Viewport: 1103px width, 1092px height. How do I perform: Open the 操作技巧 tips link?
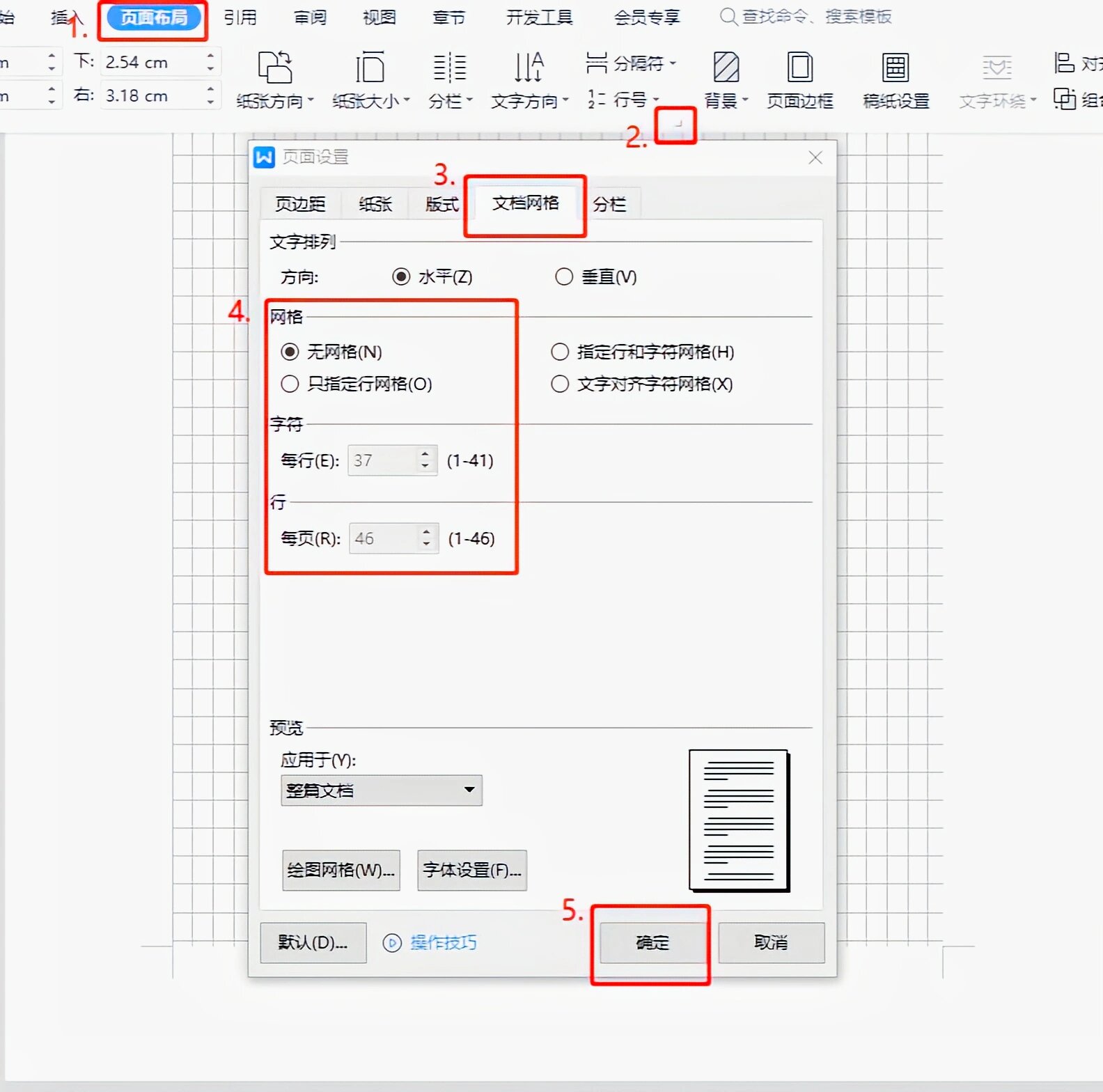[x=442, y=942]
